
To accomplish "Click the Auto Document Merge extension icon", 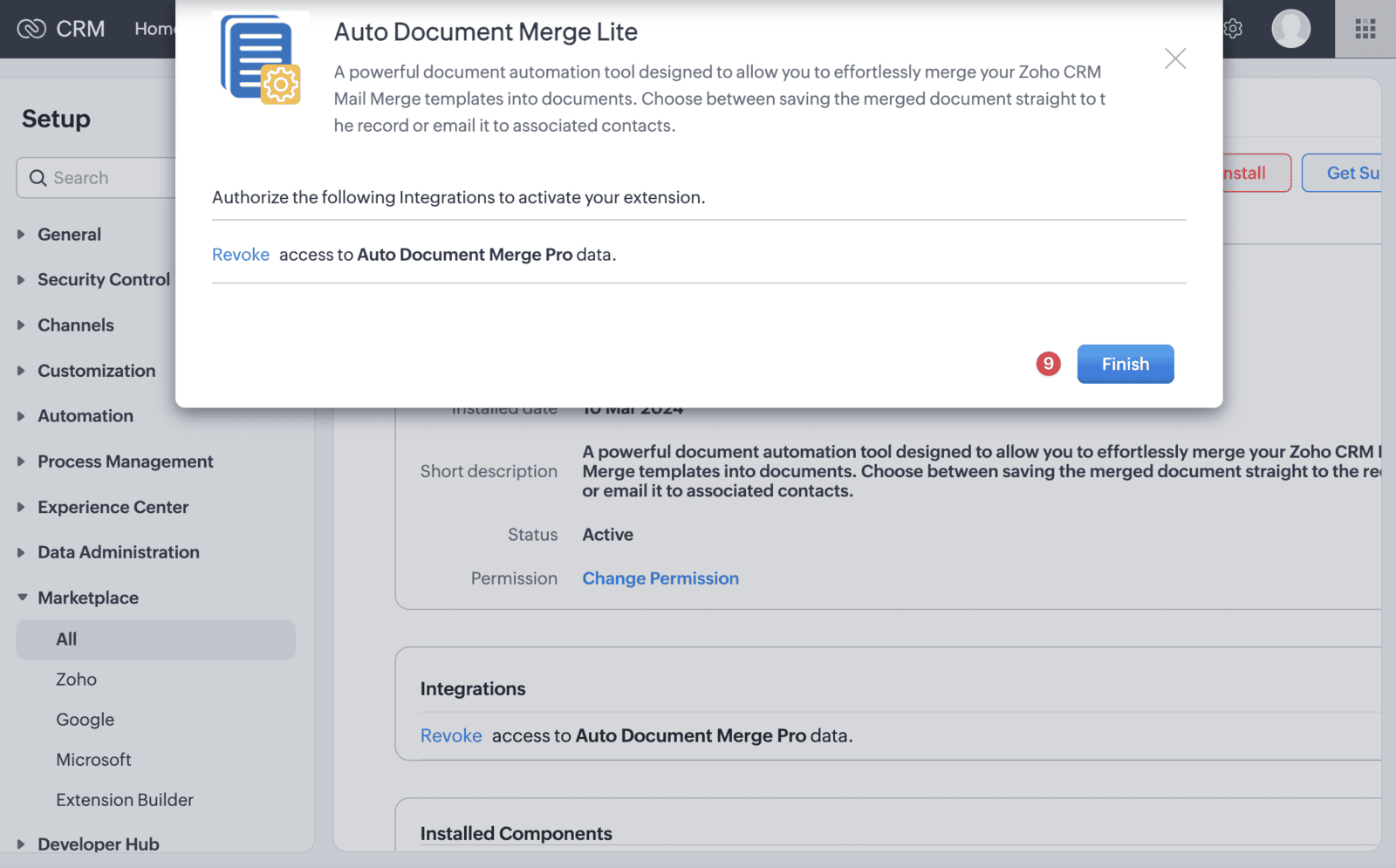I will (x=261, y=59).
